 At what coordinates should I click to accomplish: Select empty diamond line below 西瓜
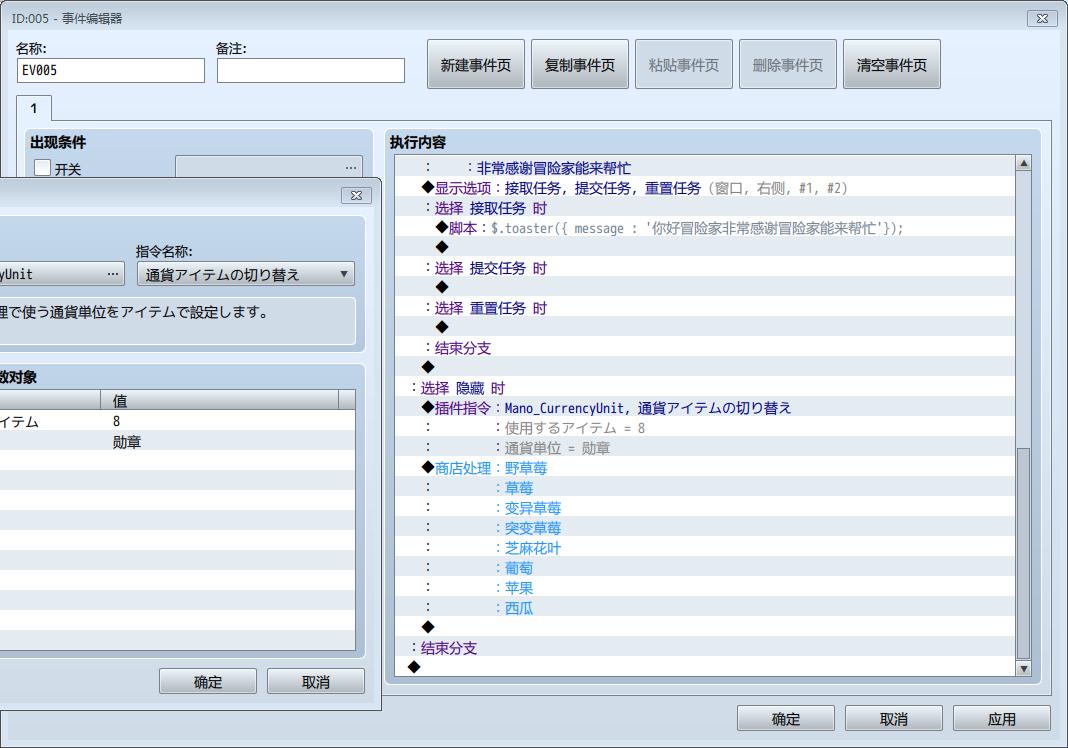pyautogui.click(x=705, y=627)
